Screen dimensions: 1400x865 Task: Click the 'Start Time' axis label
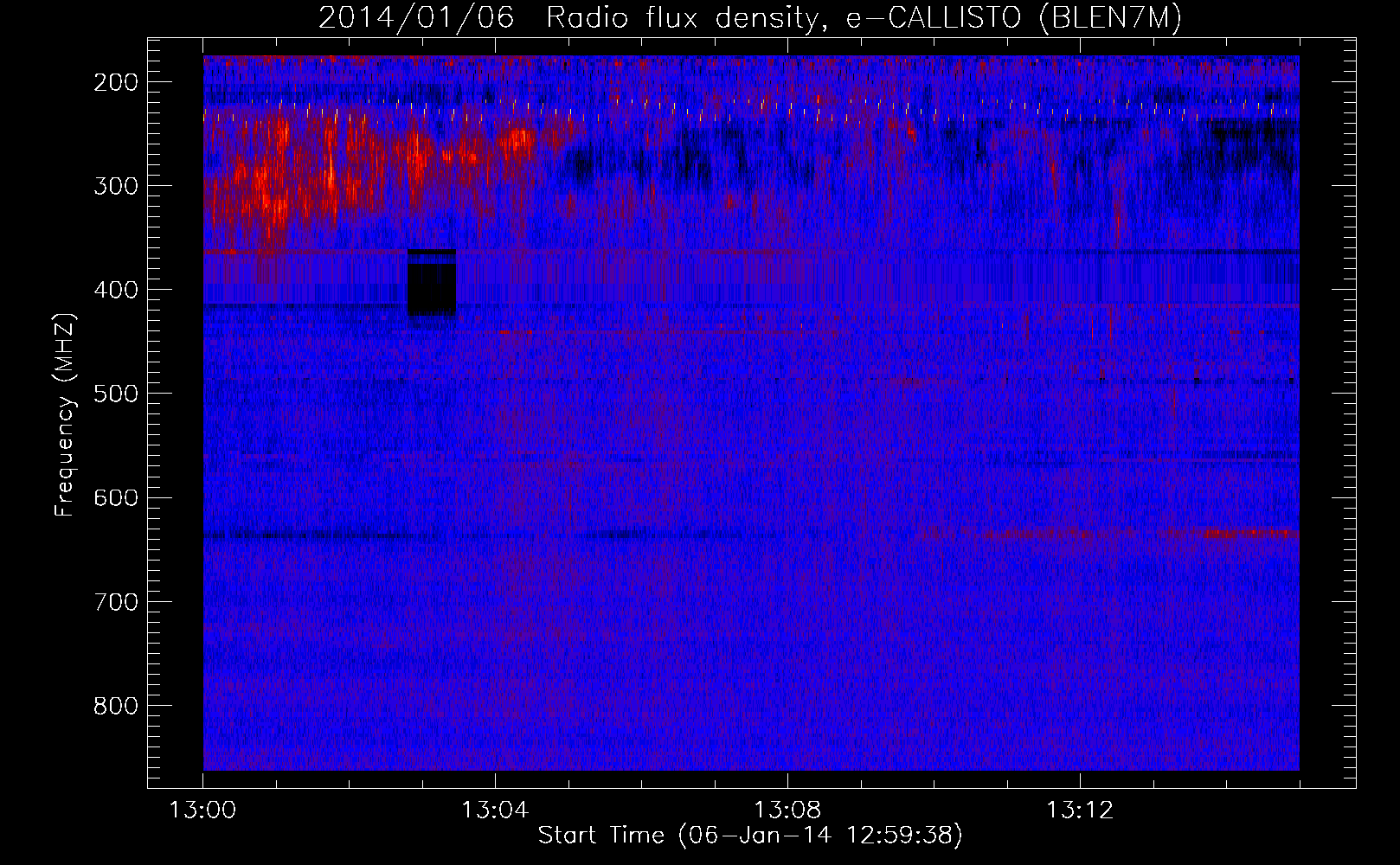pyautogui.click(x=750, y=836)
